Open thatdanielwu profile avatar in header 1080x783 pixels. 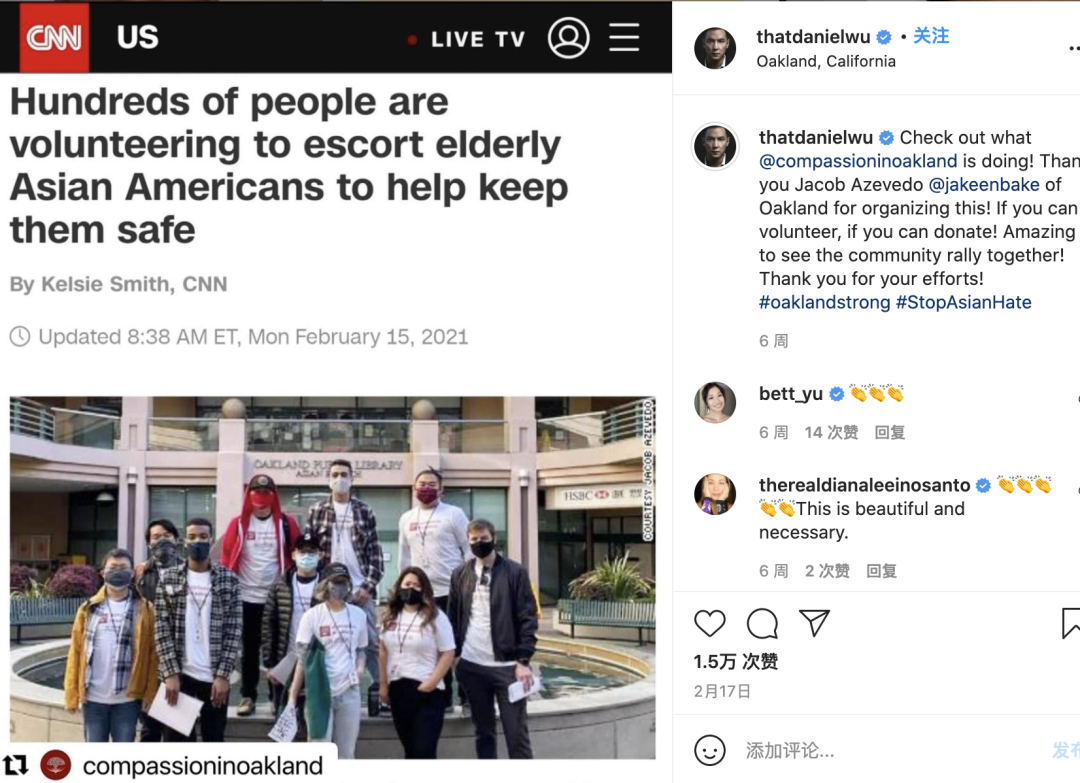click(715, 48)
